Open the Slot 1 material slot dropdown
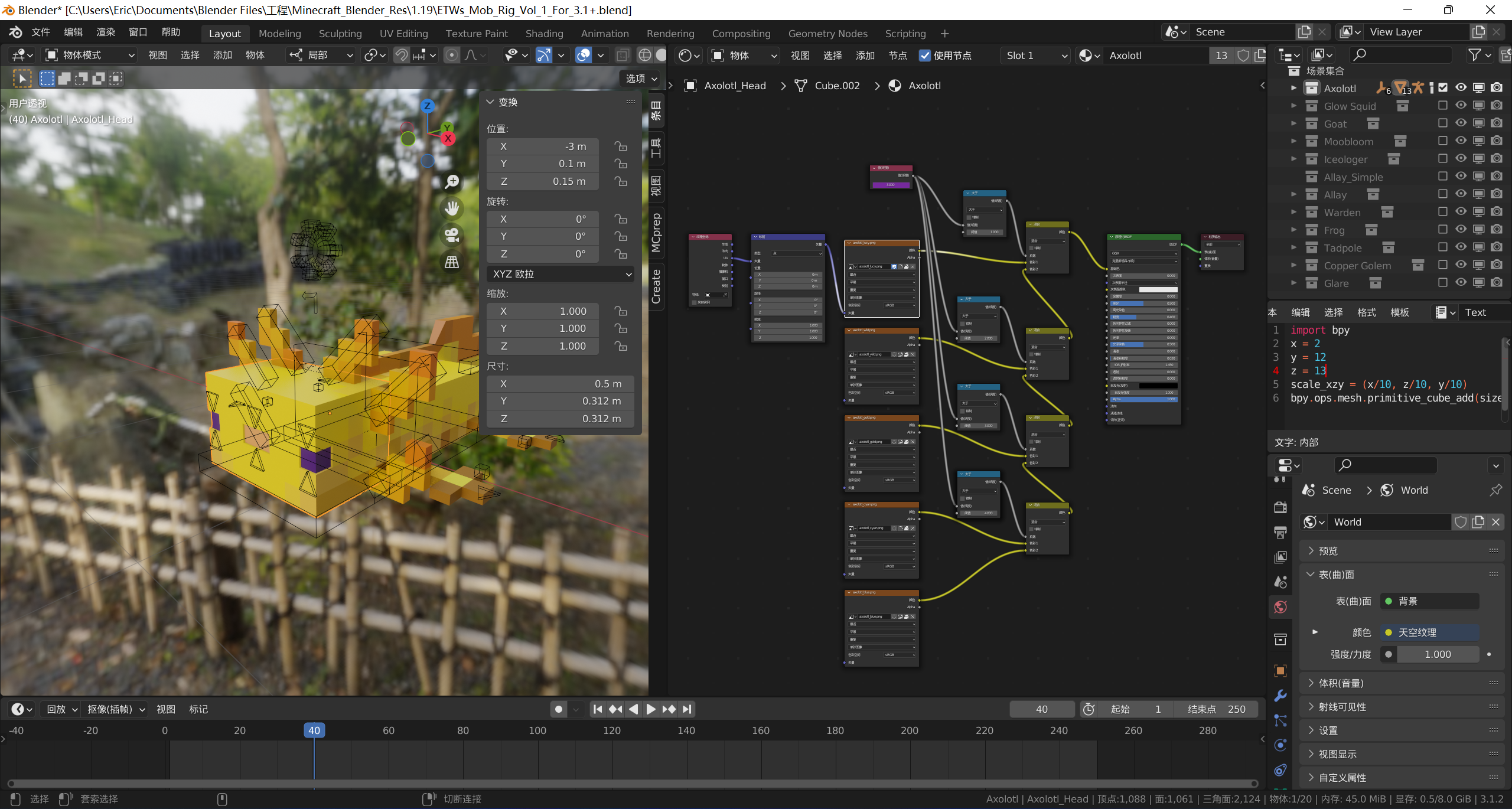Image resolution: width=1512 pixels, height=809 pixels. point(1036,56)
